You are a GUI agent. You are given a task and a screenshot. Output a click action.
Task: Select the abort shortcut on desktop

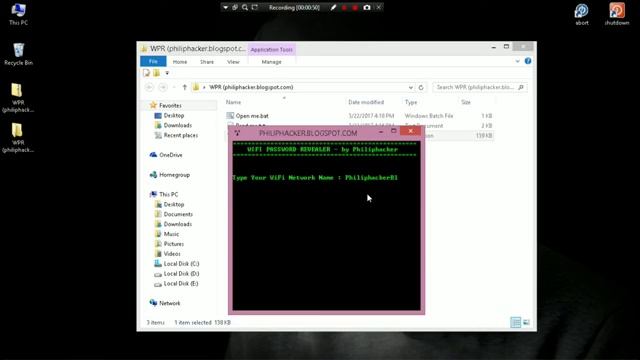pyautogui.click(x=582, y=14)
